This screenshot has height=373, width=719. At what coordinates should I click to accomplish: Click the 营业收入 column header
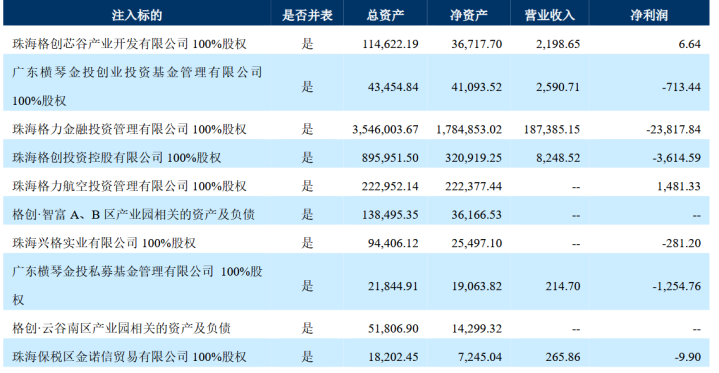point(549,15)
